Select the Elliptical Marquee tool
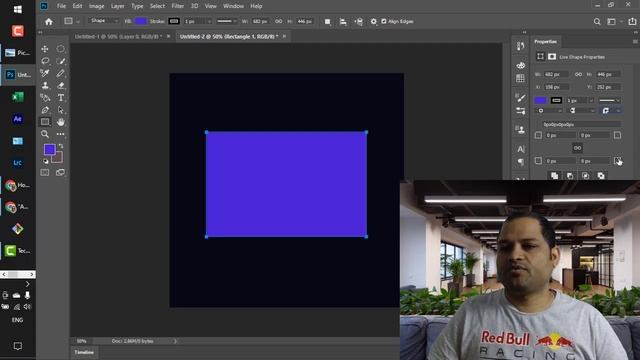 click(60, 49)
